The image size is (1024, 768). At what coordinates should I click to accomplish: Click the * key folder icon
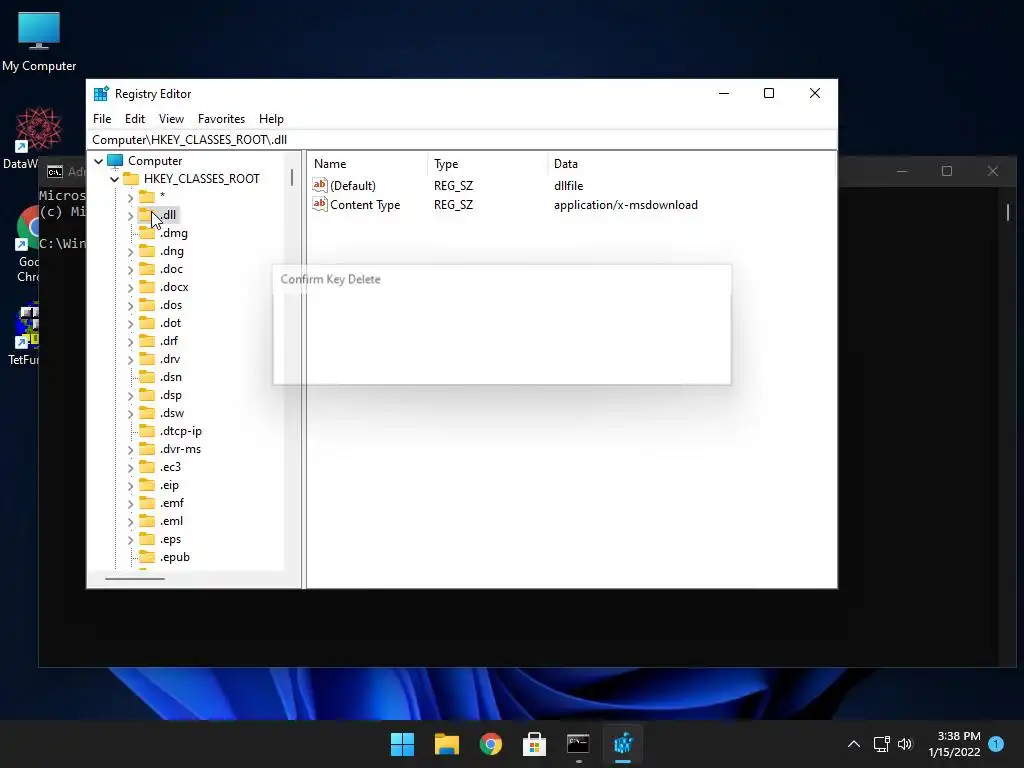coord(147,197)
